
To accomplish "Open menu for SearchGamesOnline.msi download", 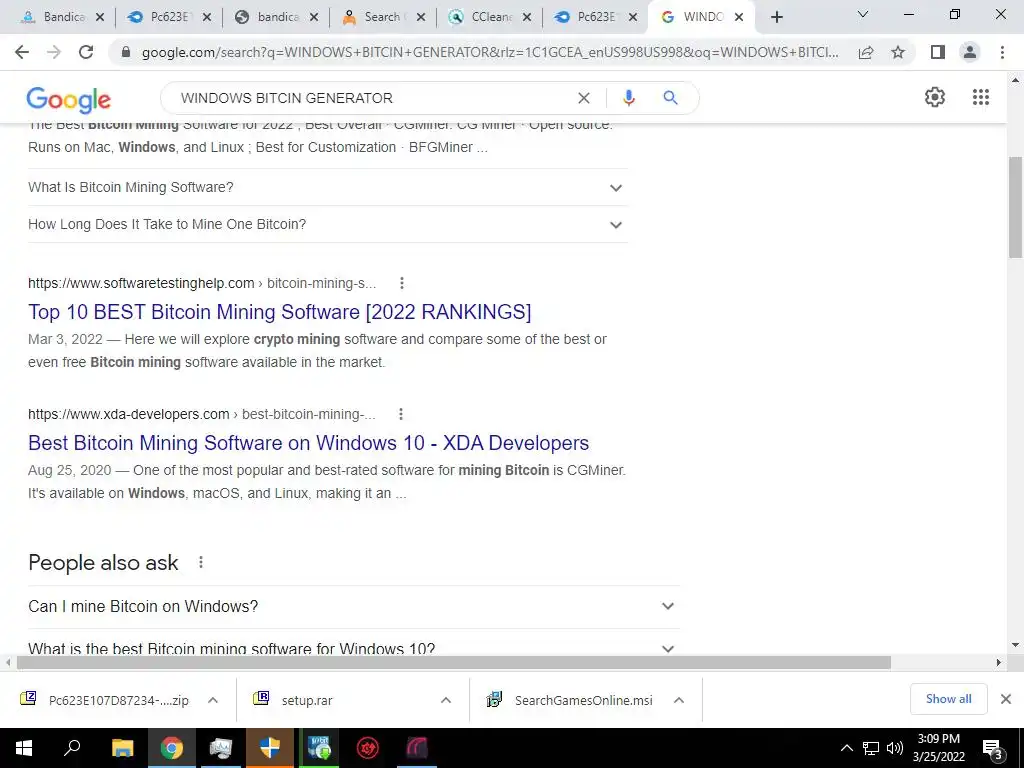I will point(679,700).
